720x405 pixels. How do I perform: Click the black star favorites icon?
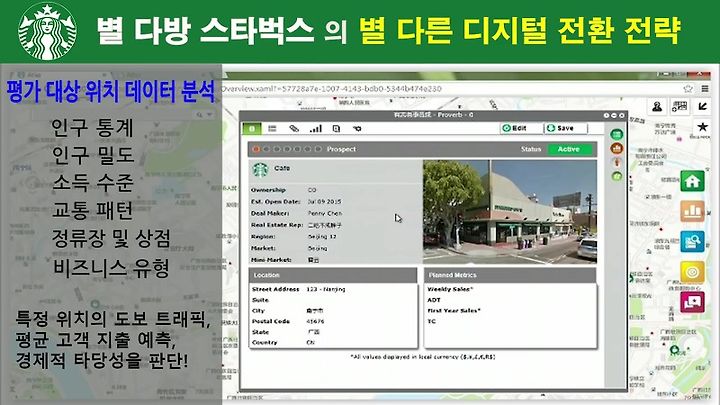click(x=702, y=127)
